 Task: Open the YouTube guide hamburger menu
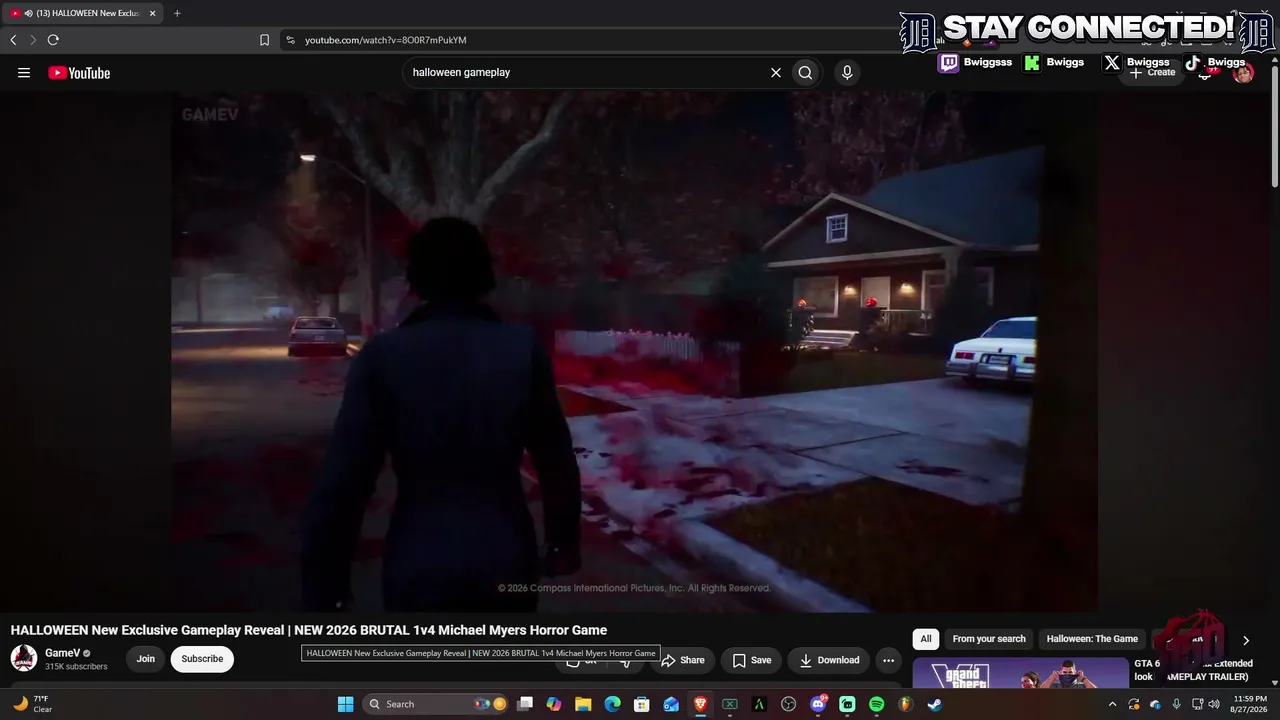click(x=24, y=72)
